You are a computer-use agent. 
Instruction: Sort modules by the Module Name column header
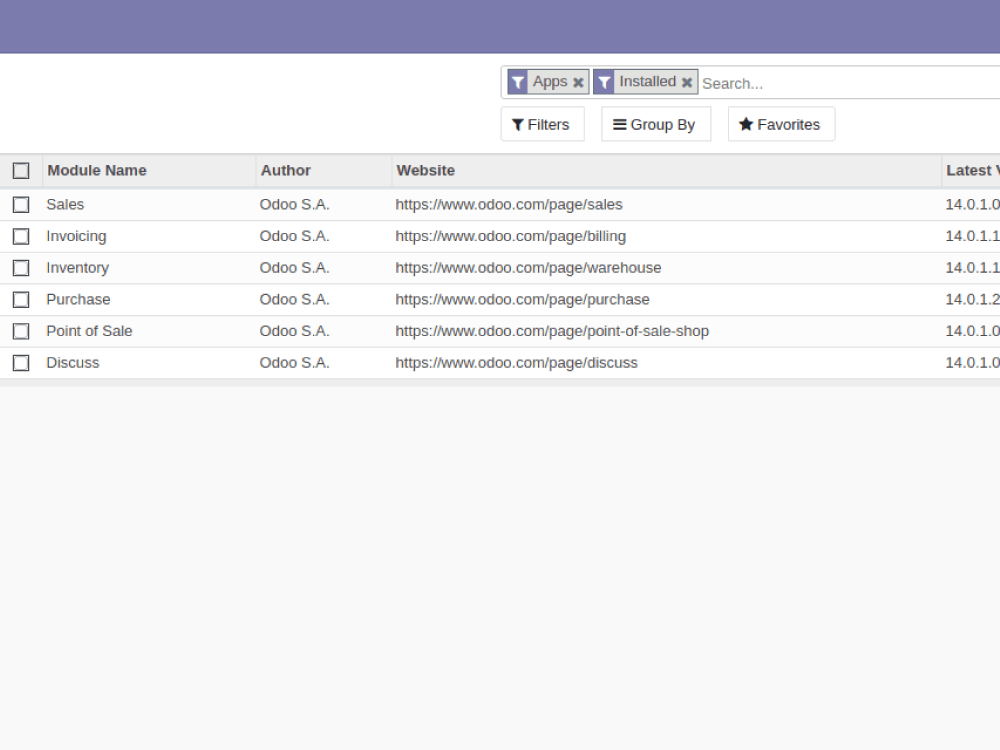pyautogui.click(x=97, y=170)
